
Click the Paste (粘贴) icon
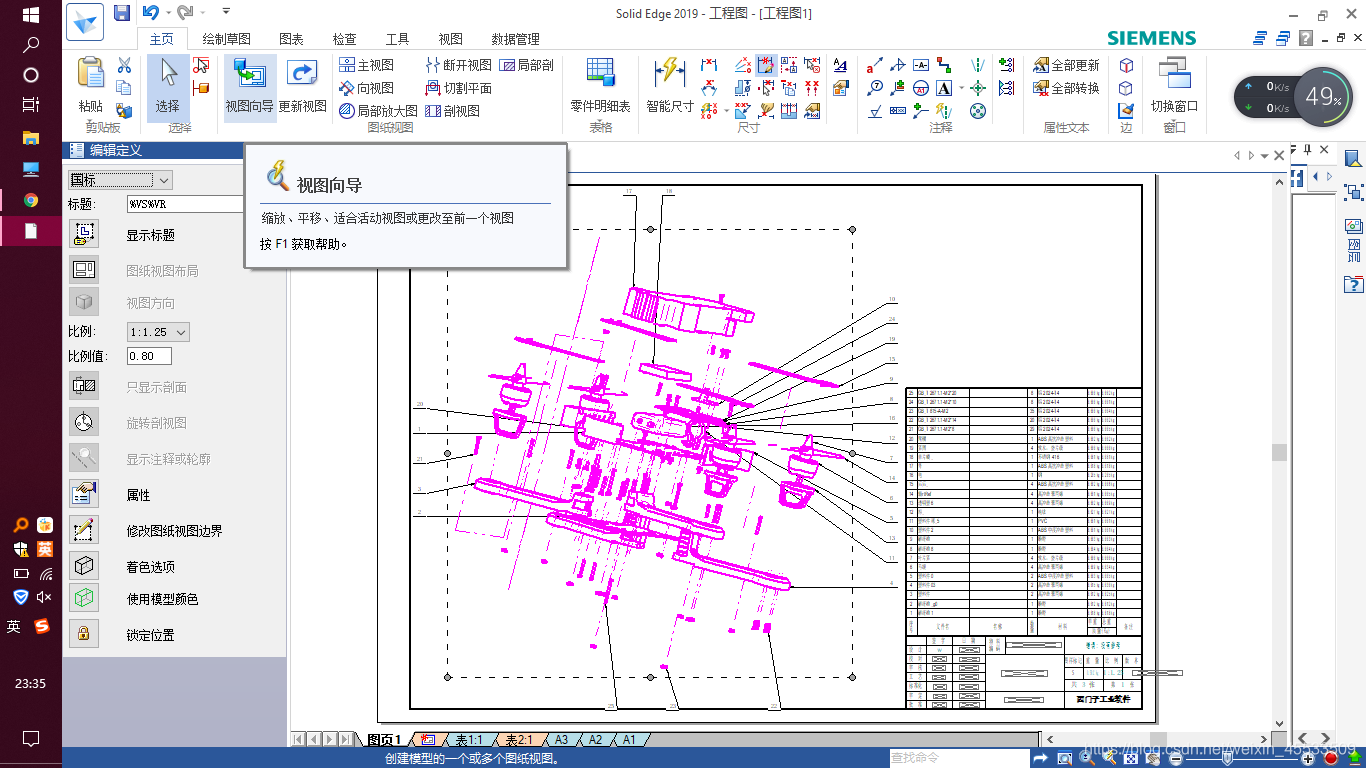[90, 76]
